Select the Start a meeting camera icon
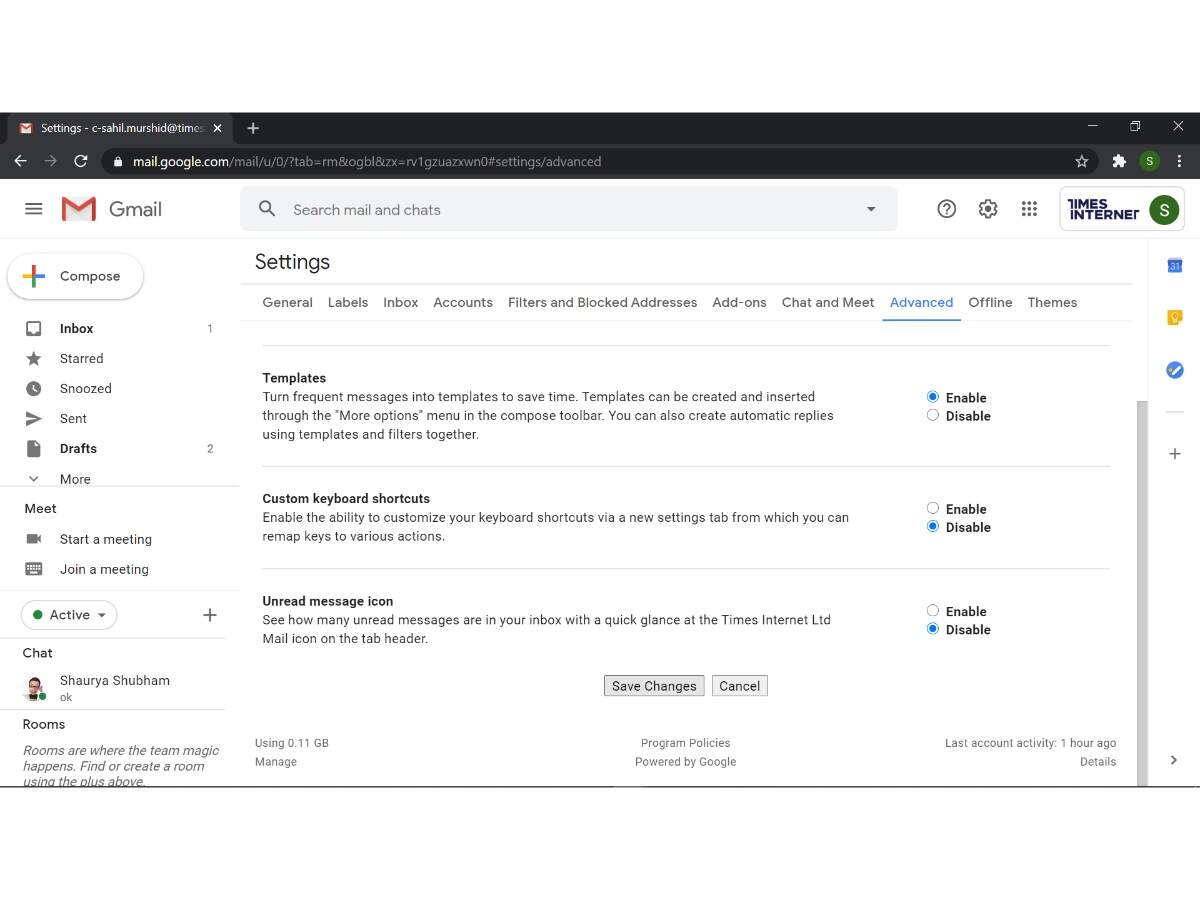 click(33, 539)
